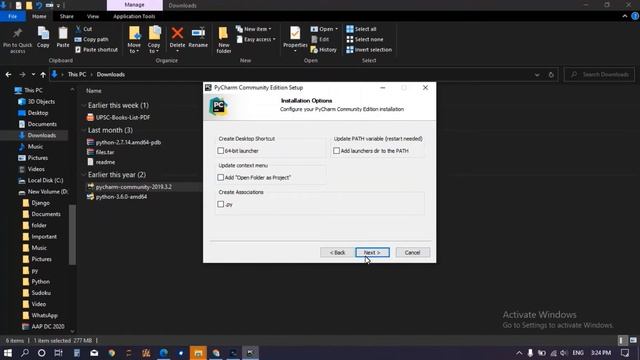
Task: Open the Move to menu
Action: [134, 40]
